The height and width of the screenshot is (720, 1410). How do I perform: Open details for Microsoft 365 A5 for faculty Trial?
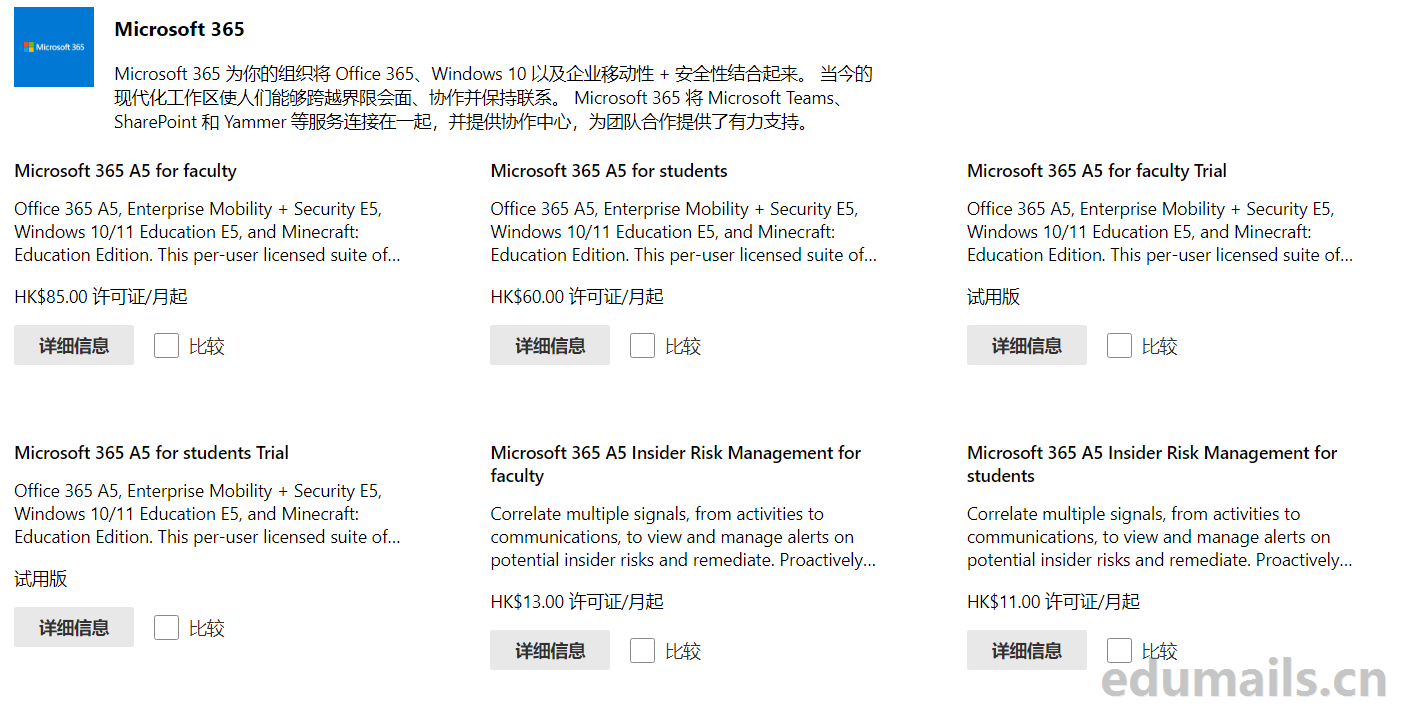1026,345
